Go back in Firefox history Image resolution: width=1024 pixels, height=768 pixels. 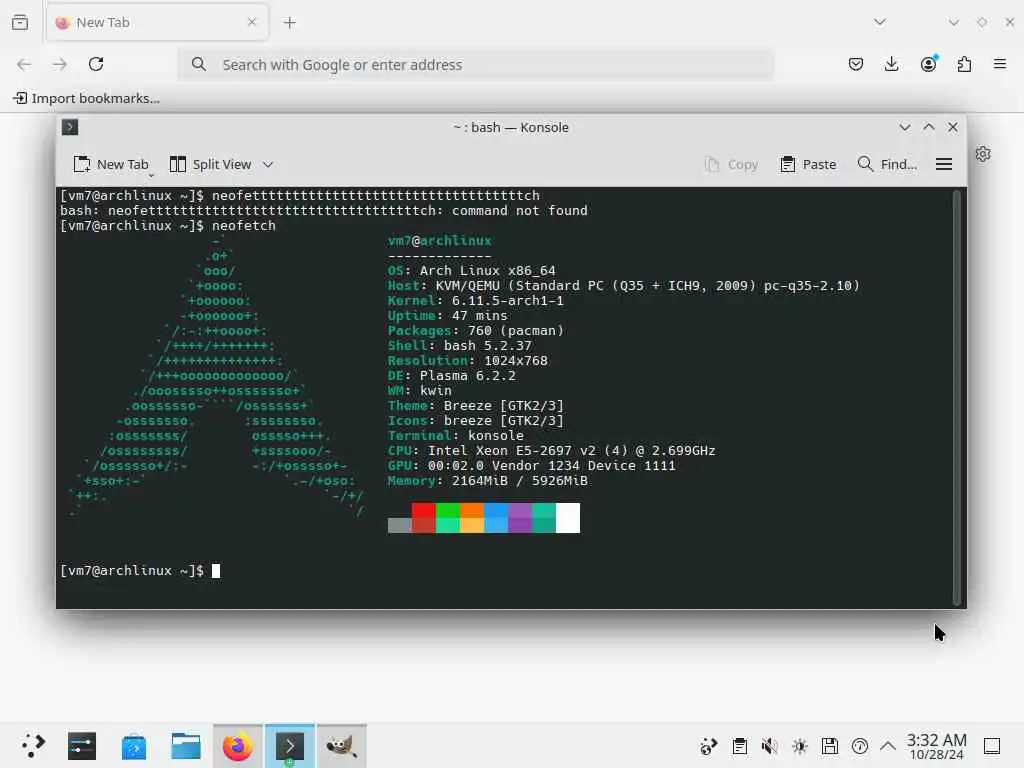[24, 64]
